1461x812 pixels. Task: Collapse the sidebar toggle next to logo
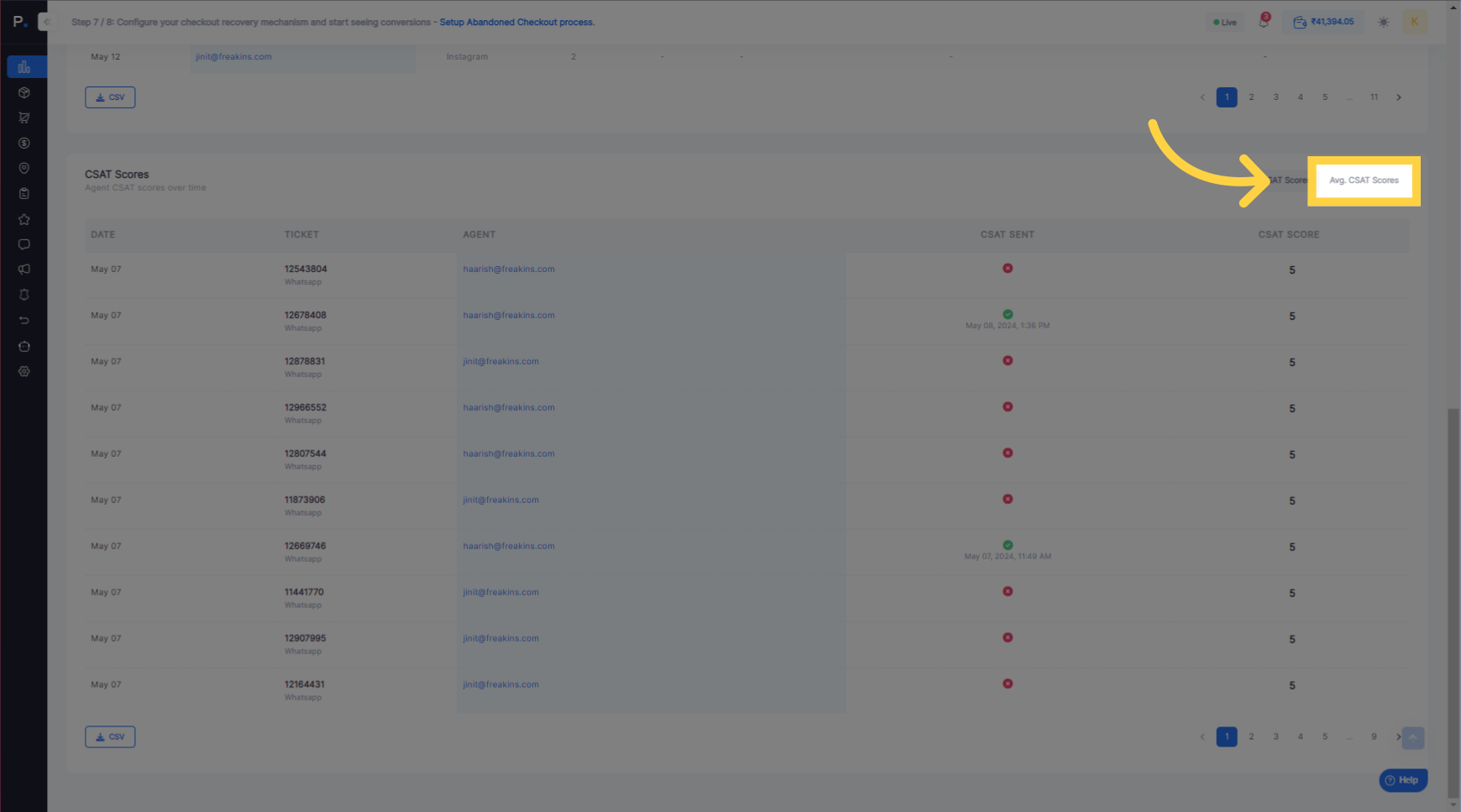[x=45, y=22]
